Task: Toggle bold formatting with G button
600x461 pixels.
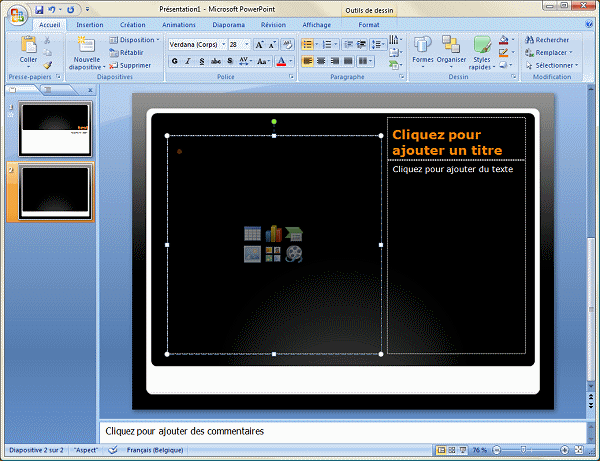Action: (x=174, y=61)
